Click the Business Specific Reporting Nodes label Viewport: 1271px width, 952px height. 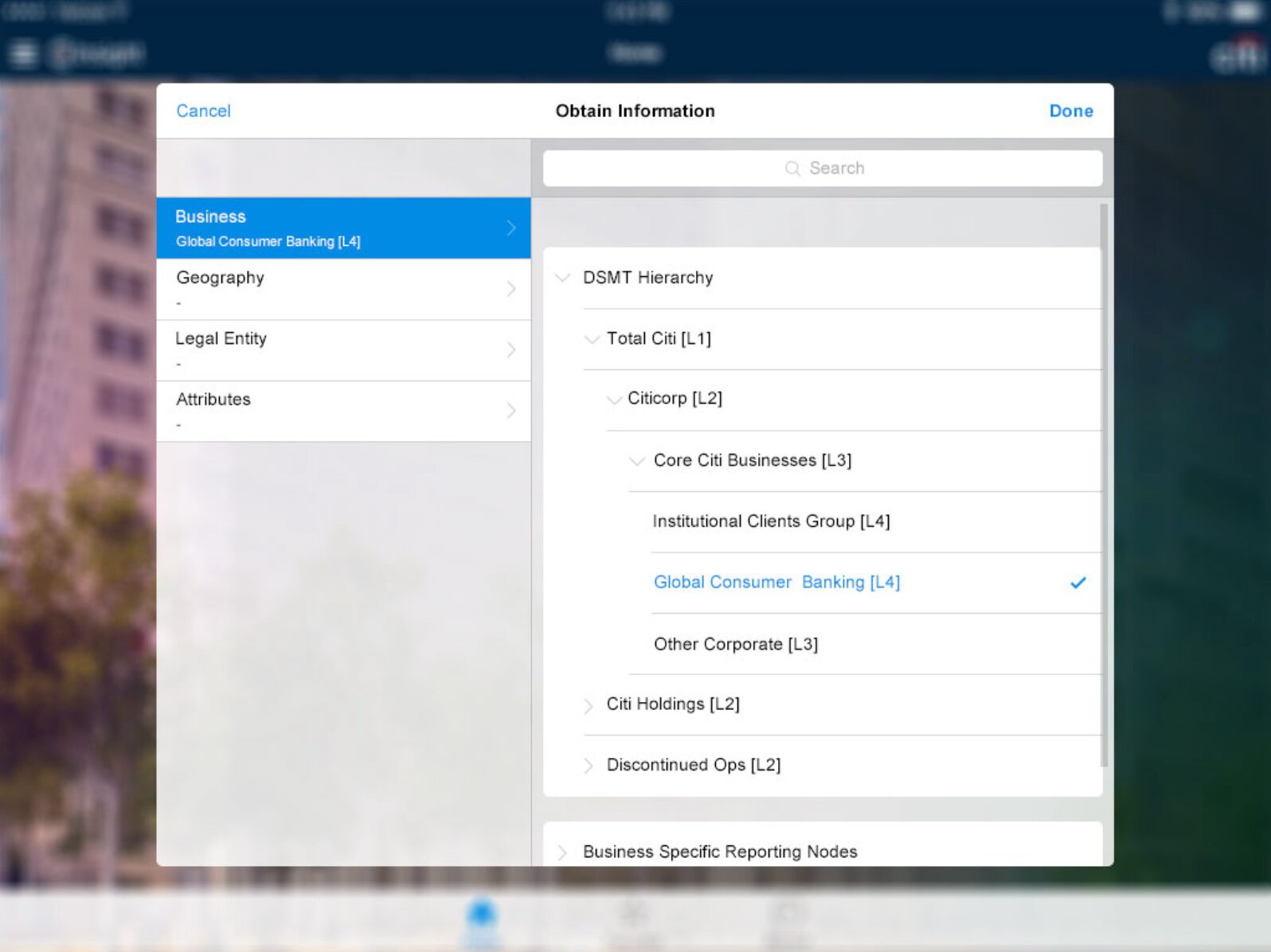(720, 852)
